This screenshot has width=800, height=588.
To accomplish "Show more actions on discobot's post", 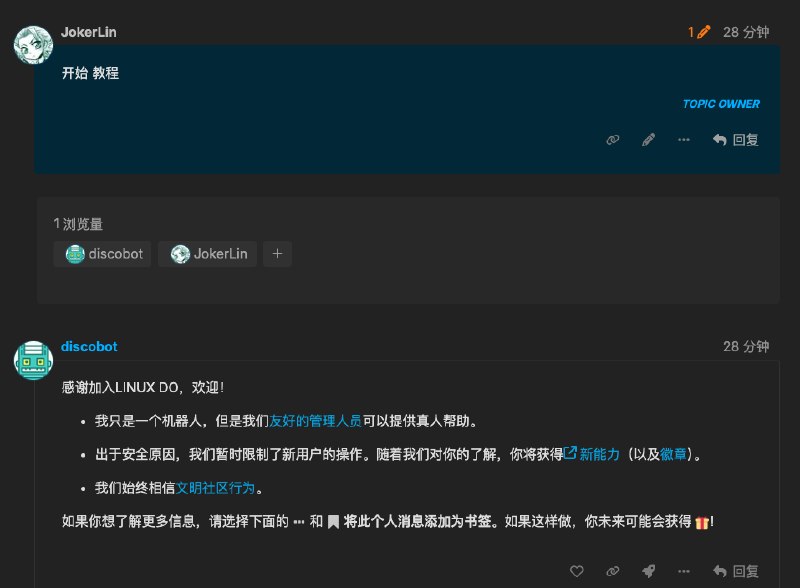I will pos(684,571).
